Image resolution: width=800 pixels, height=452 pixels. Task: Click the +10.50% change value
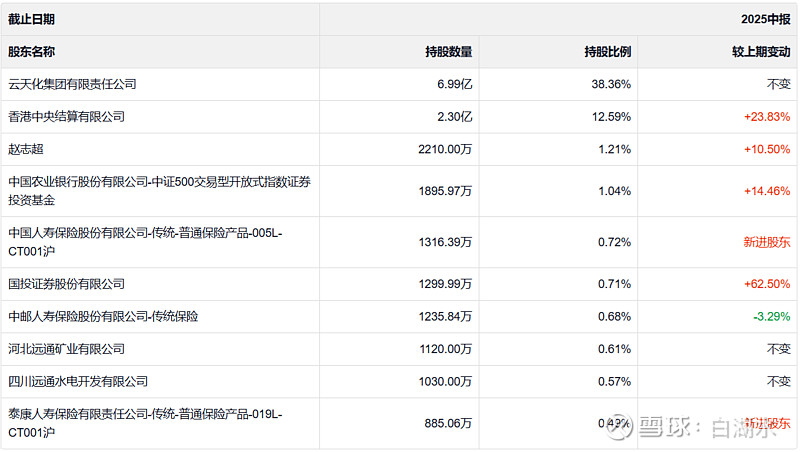pyautogui.click(x=767, y=149)
